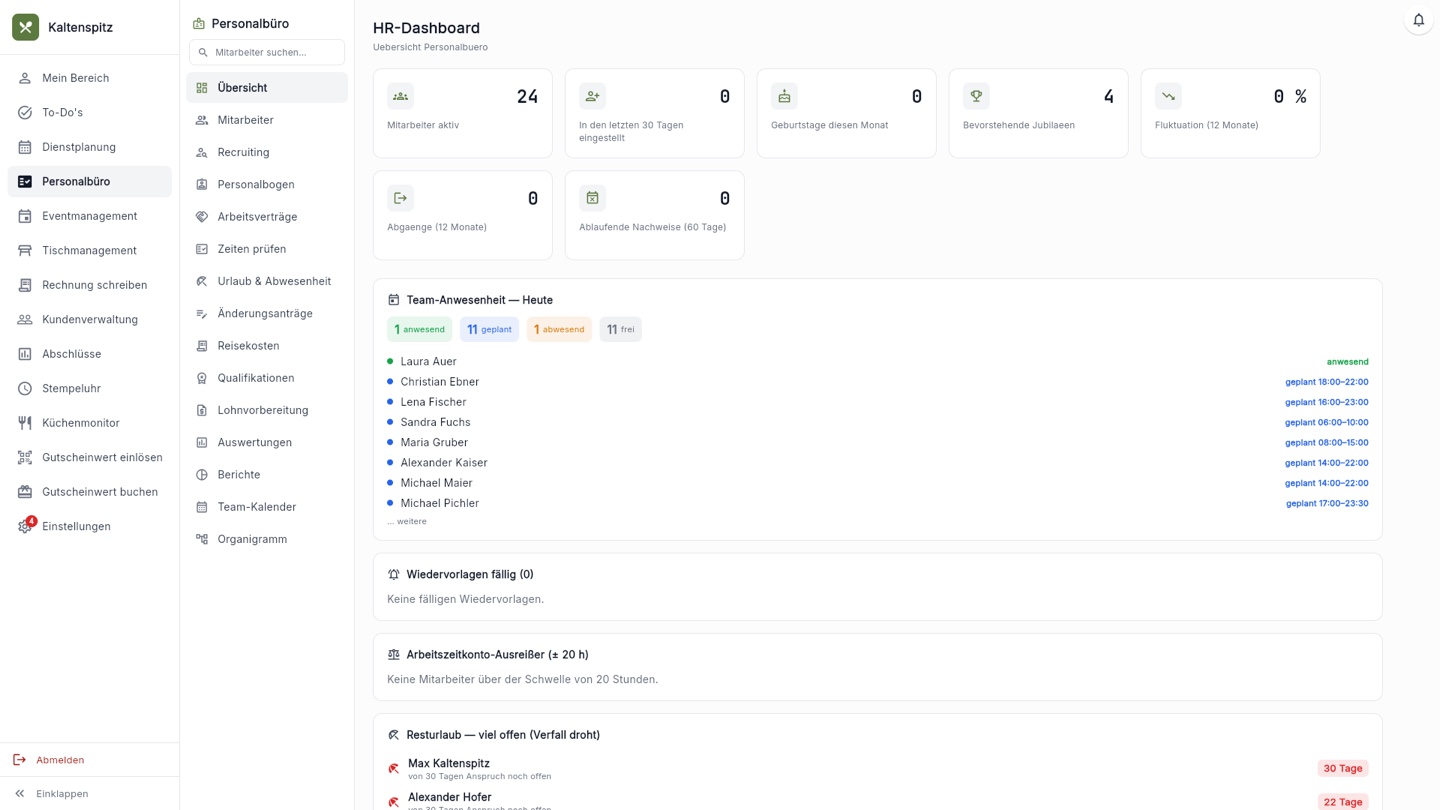Click Sandra Fuchs in the list
The height and width of the screenshot is (810, 1440).
[x=435, y=422]
